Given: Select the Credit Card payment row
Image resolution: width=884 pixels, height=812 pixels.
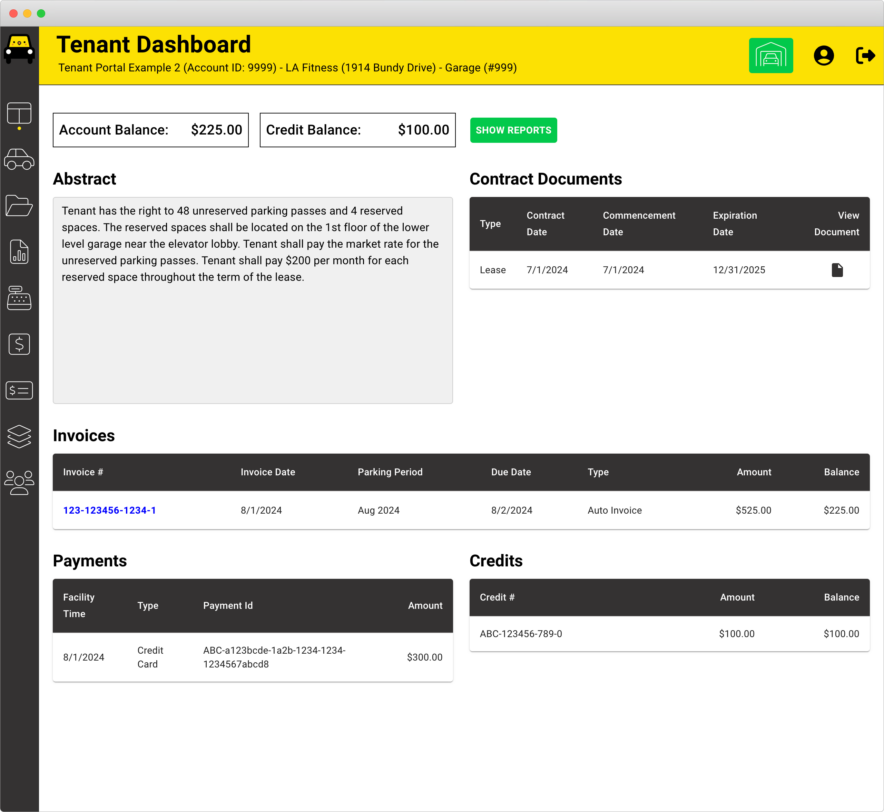Looking at the screenshot, I should click(x=252, y=657).
